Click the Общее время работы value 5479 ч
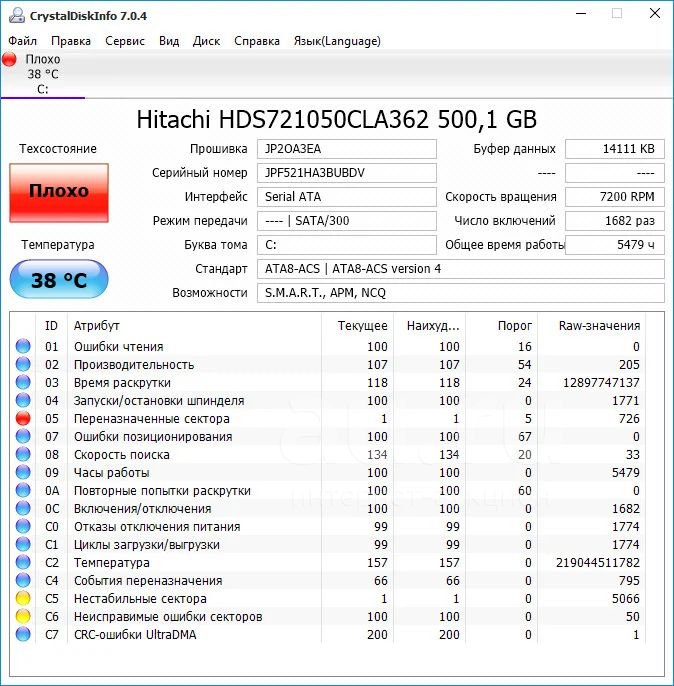The width and height of the screenshot is (674, 686). (615, 245)
